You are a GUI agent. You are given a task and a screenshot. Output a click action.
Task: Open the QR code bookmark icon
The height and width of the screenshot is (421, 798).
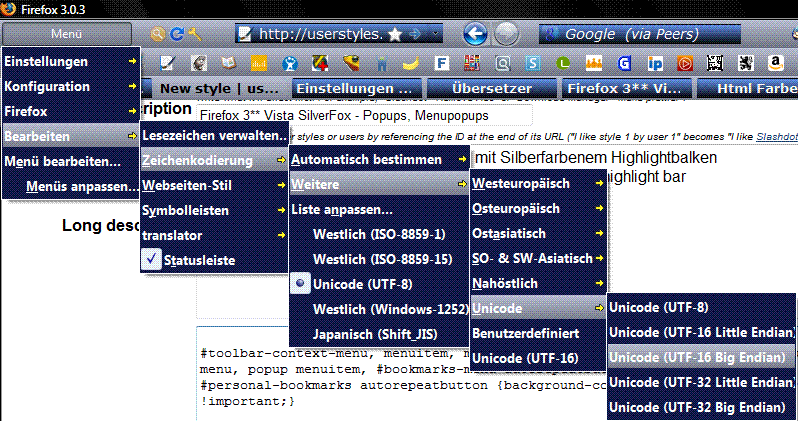715,63
